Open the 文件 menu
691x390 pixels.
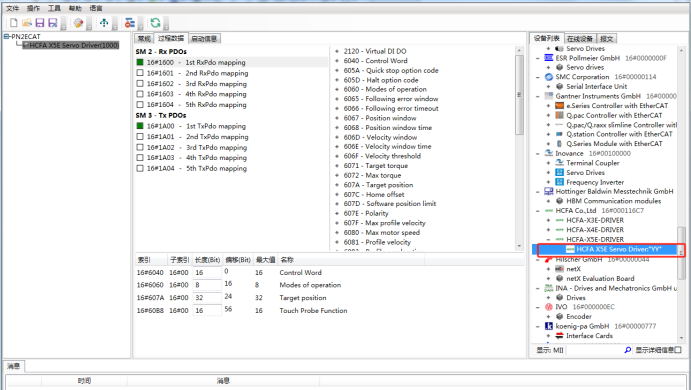(12, 8)
